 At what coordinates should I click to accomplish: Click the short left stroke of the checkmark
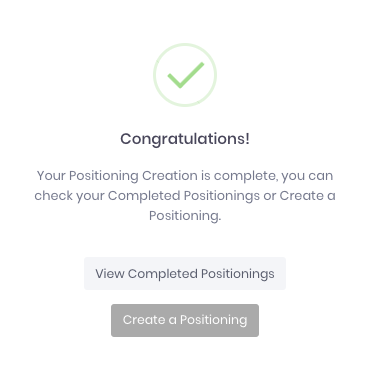[174, 81]
